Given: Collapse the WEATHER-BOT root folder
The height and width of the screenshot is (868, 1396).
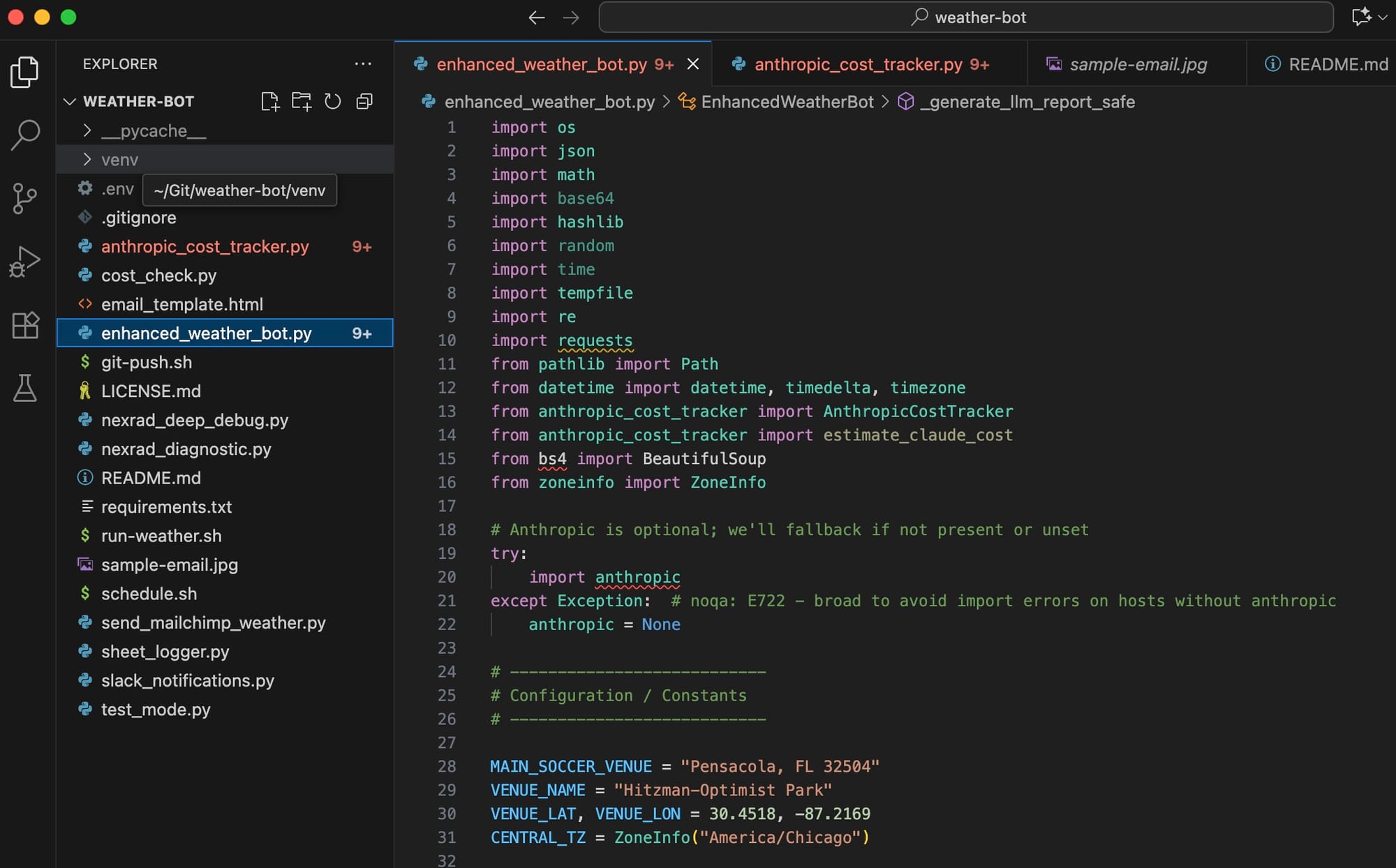Looking at the screenshot, I should 70,102.
